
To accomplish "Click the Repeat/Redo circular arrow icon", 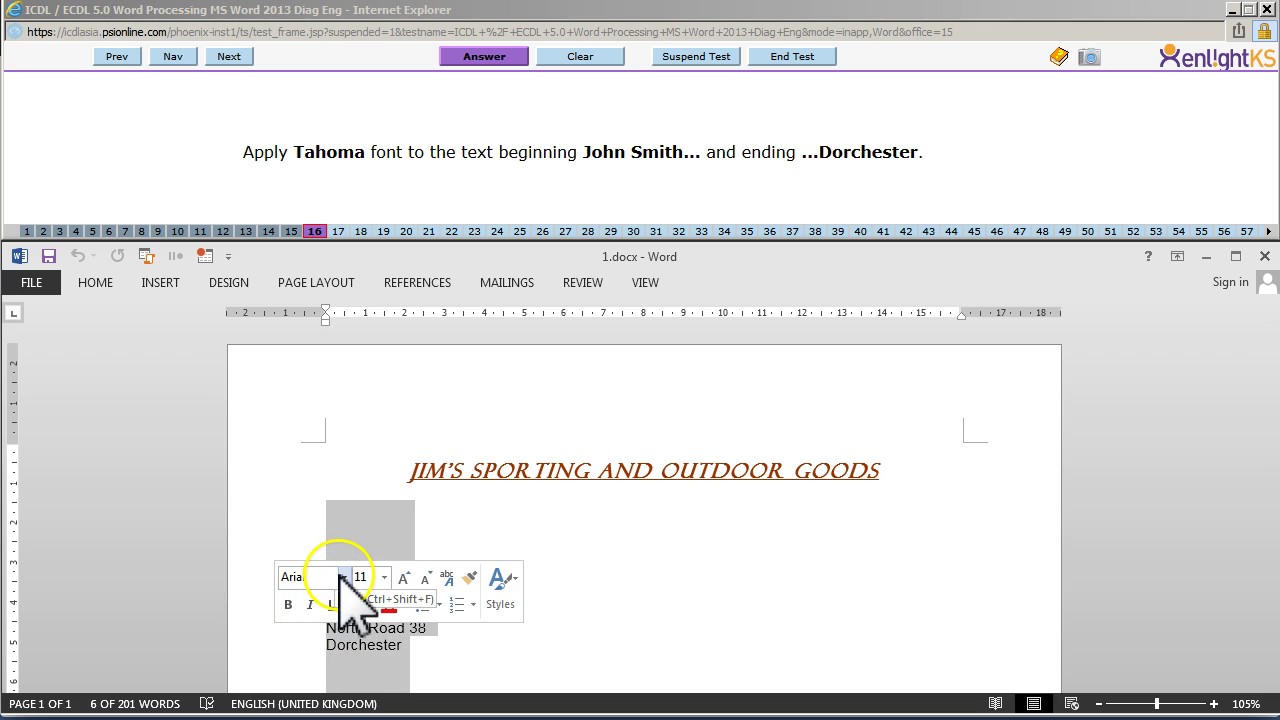I will (x=117, y=256).
